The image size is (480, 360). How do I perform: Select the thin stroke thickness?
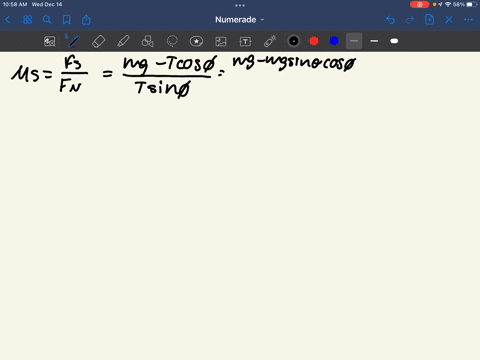tap(354, 41)
